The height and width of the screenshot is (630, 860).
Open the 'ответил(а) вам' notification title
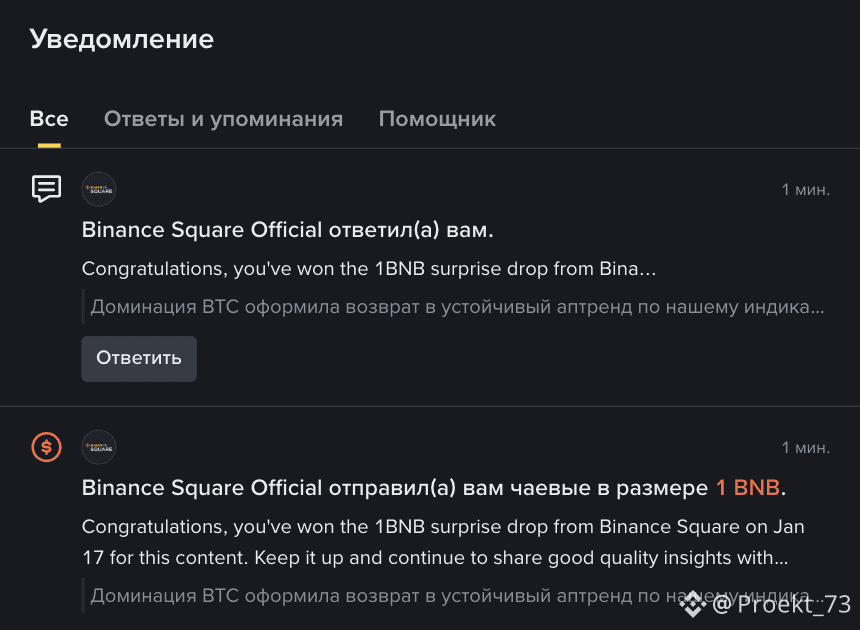[x=288, y=230]
